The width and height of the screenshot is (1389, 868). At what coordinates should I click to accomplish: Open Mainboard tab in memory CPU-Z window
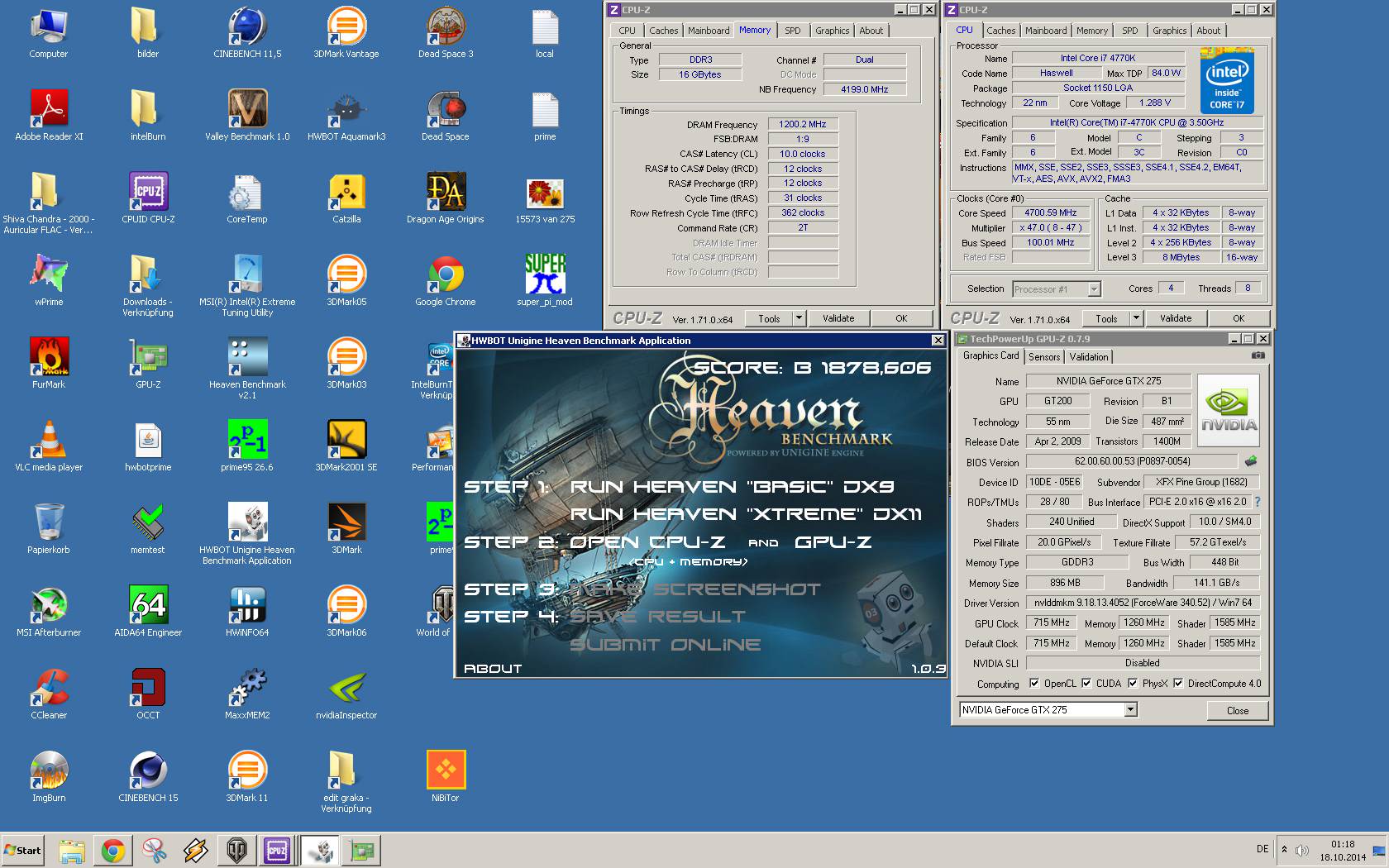[x=709, y=31]
